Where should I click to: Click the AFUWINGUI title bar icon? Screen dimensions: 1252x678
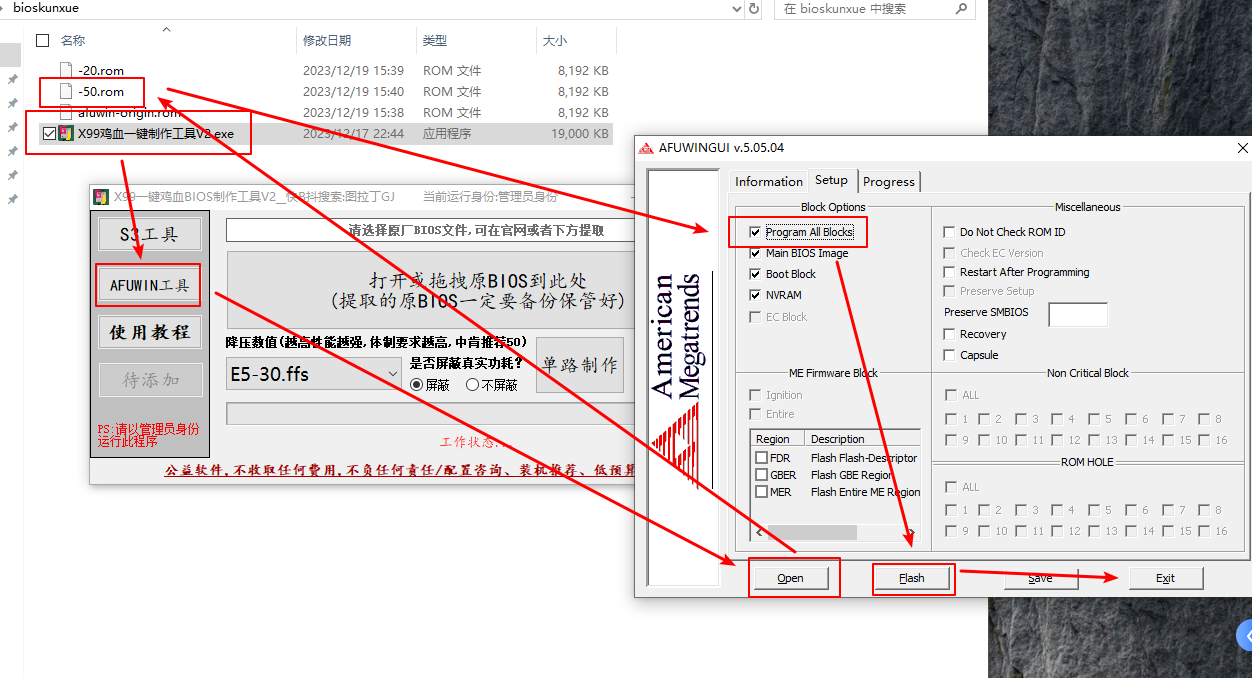pos(647,148)
